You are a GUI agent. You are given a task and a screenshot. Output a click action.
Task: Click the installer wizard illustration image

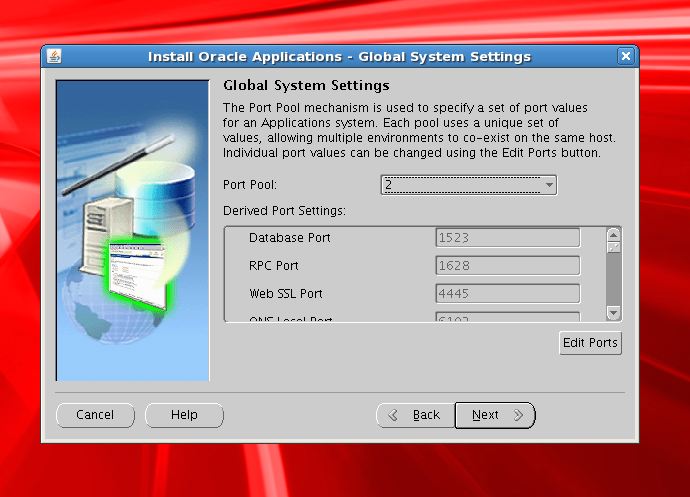[132, 230]
